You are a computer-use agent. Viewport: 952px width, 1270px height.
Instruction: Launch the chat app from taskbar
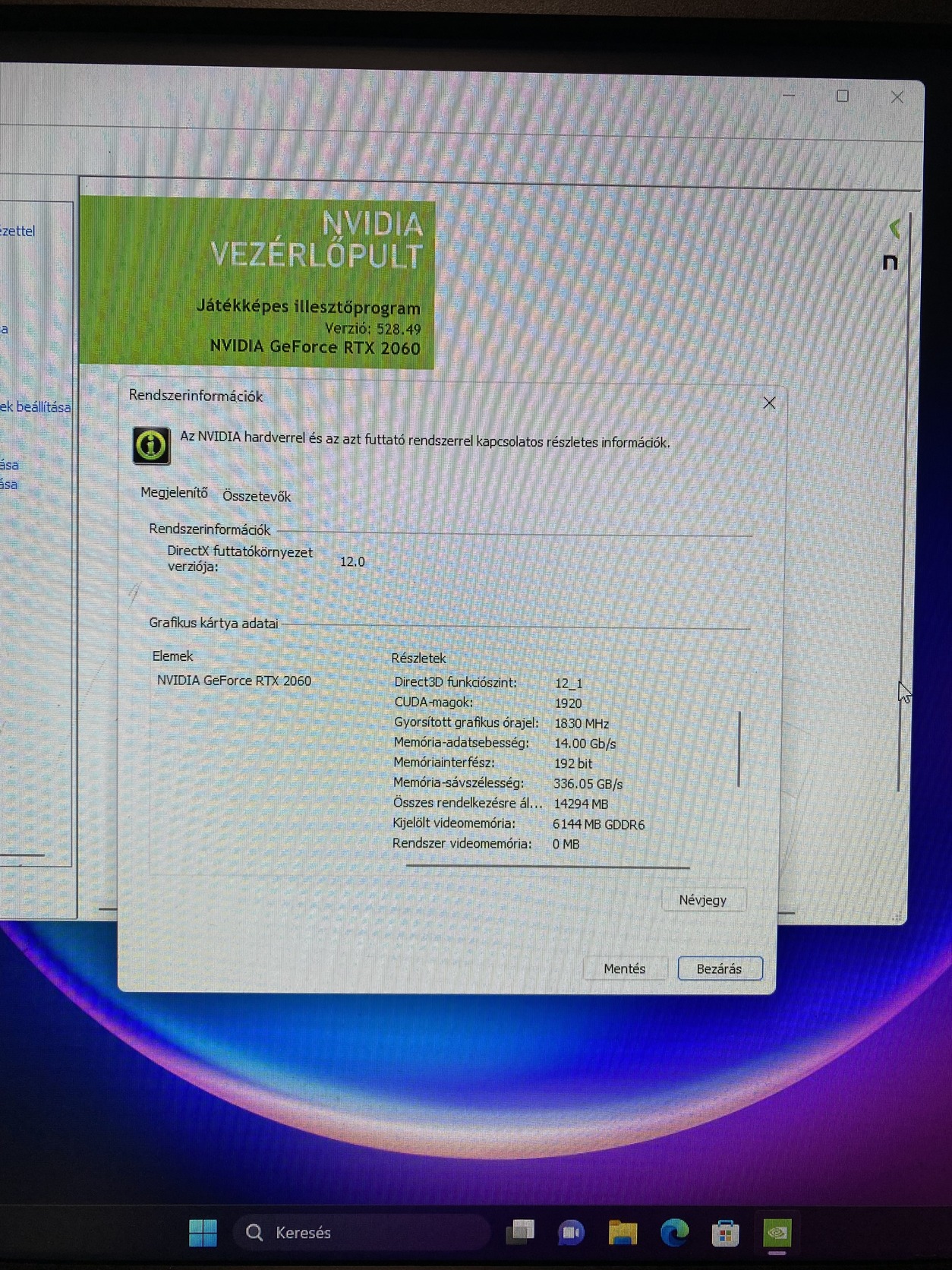pos(571,1232)
